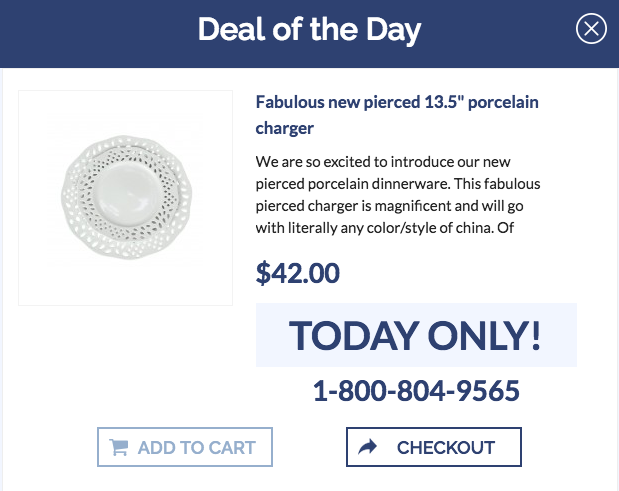The image size is (619, 491).
Task: Click the porcelain charger product image
Action: [126, 197]
